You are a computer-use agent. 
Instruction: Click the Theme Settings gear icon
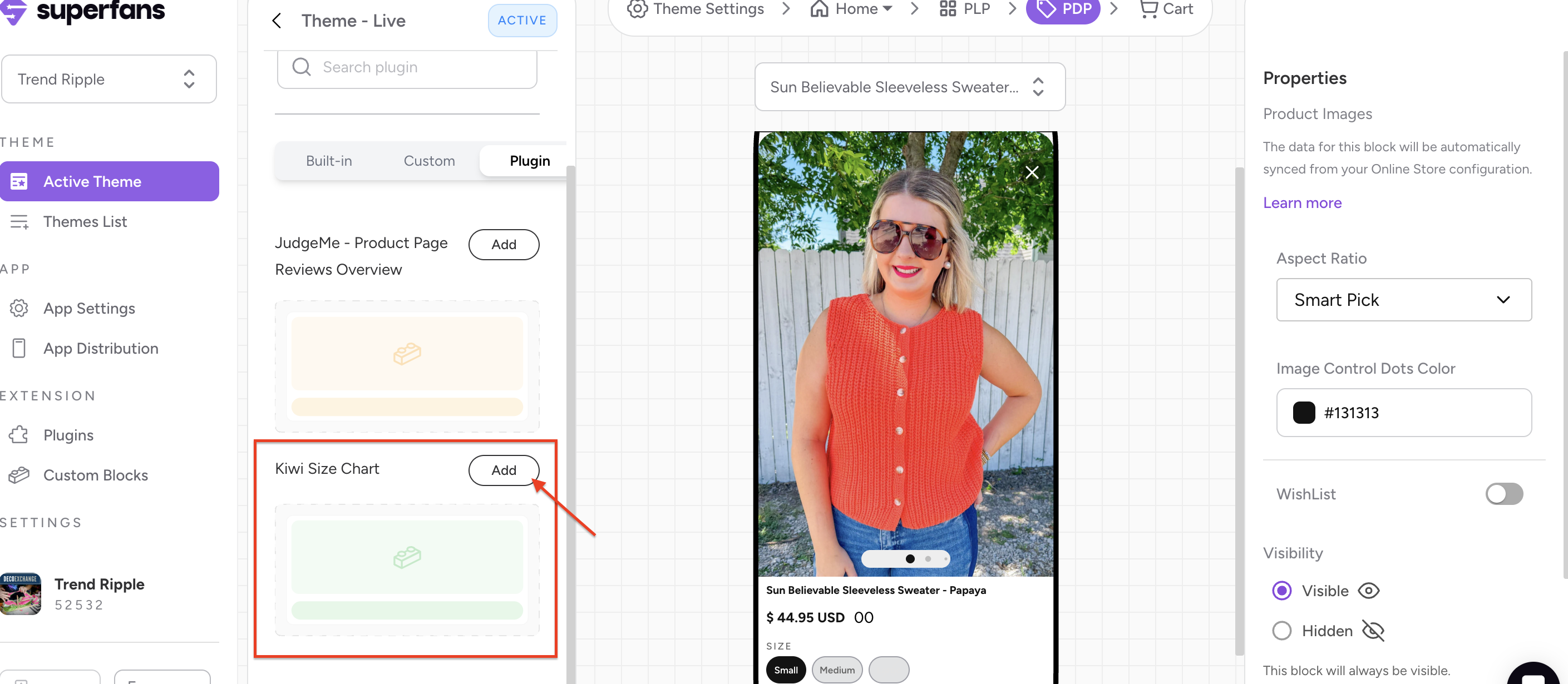[637, 9]
